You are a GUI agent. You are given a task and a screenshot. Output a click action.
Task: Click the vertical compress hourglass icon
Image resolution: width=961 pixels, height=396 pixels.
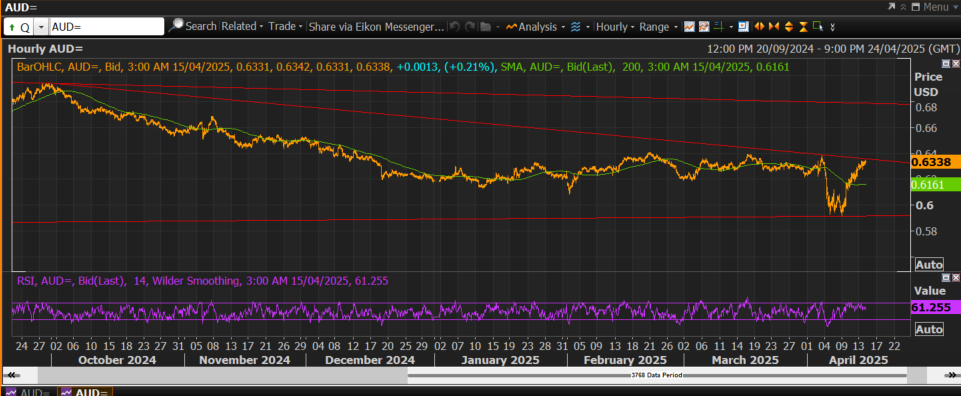pyautogui.click(x=803, y=27)
